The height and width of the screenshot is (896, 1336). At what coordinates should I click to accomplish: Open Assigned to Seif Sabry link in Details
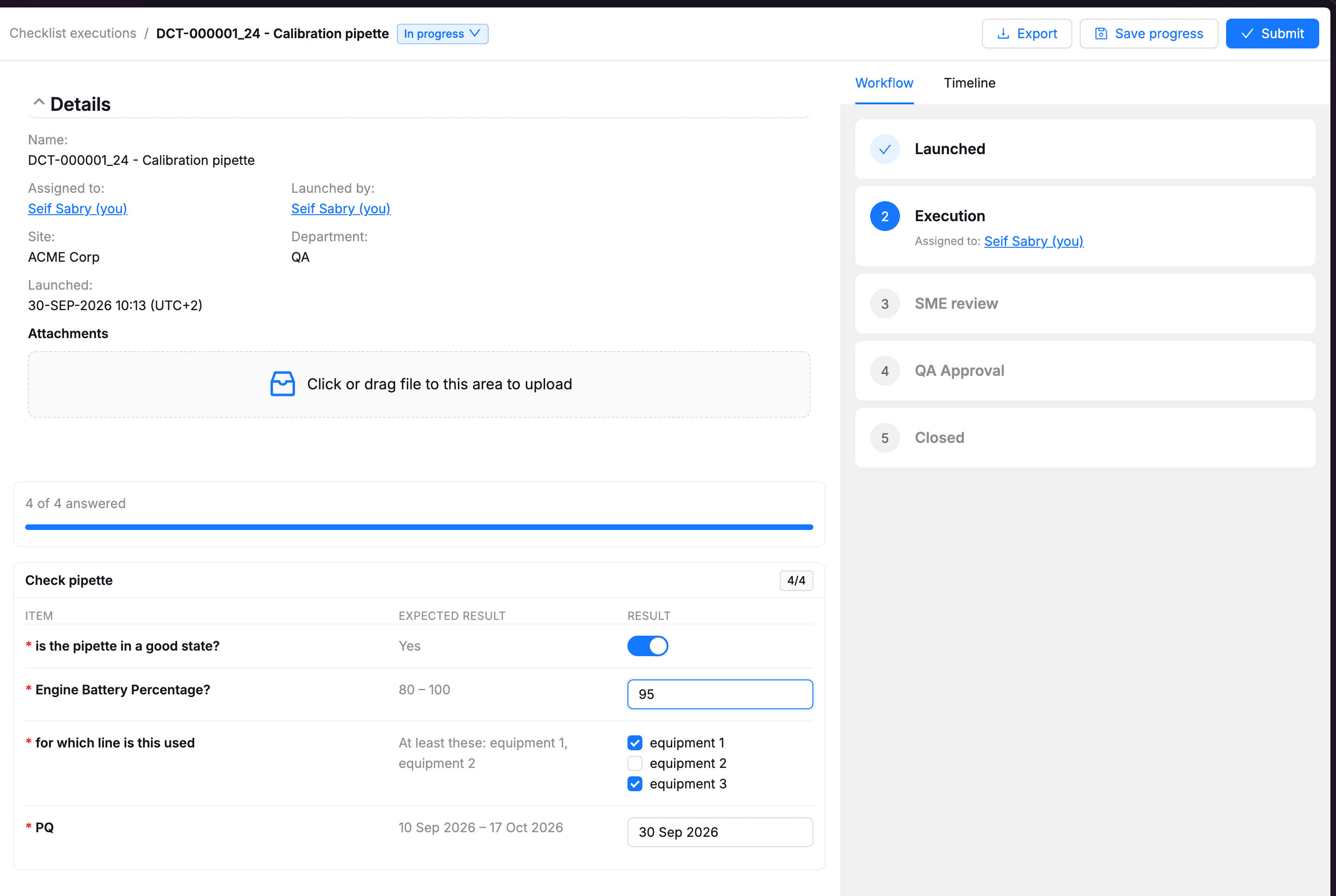pyautogui.click(x=78, y=209)
